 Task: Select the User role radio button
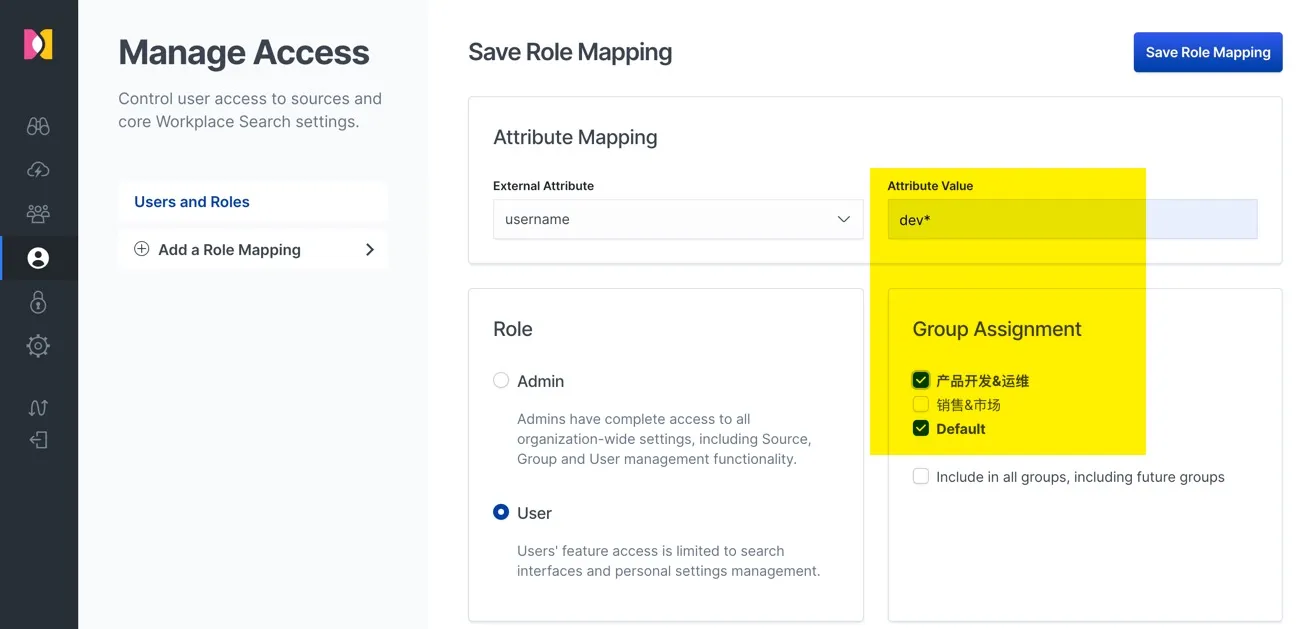tap(501, 513)
